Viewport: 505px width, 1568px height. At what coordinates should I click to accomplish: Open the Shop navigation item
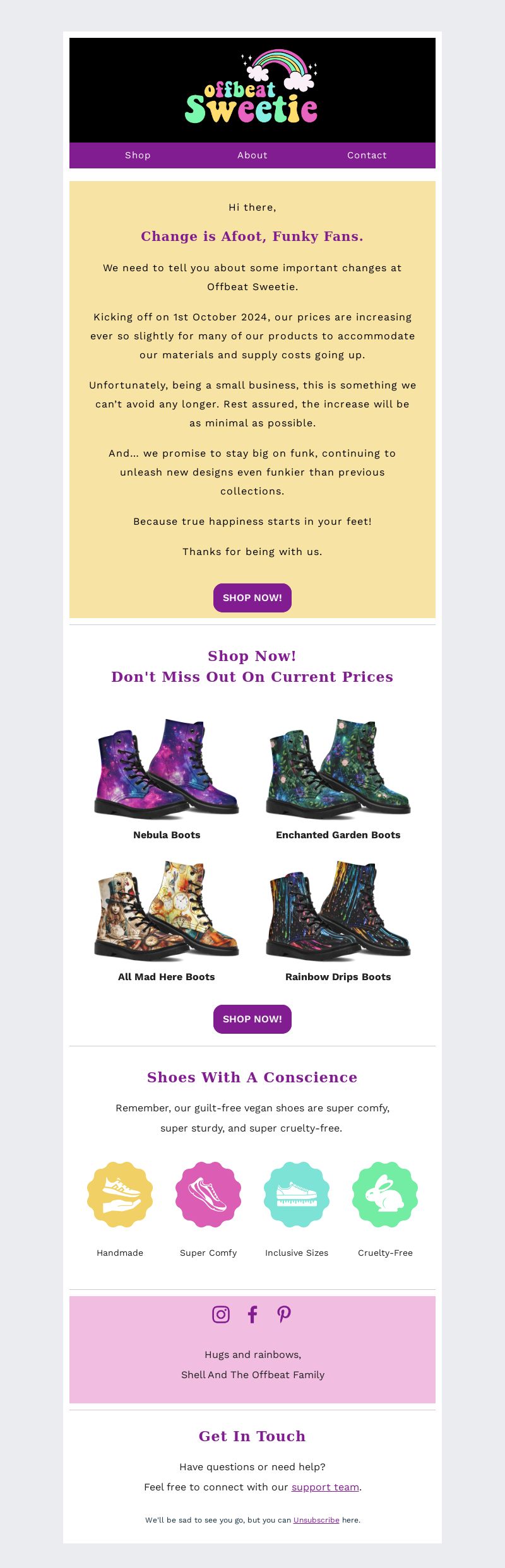(x=138, y=155)
